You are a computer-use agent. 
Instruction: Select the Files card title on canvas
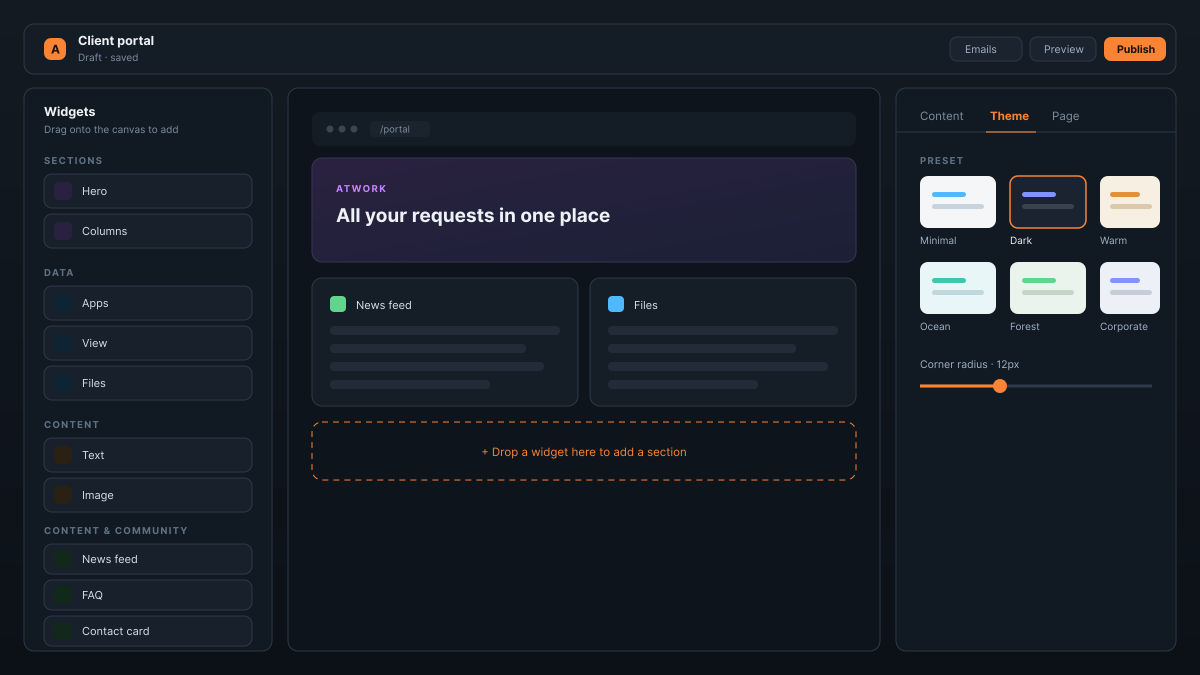(646, 305)
